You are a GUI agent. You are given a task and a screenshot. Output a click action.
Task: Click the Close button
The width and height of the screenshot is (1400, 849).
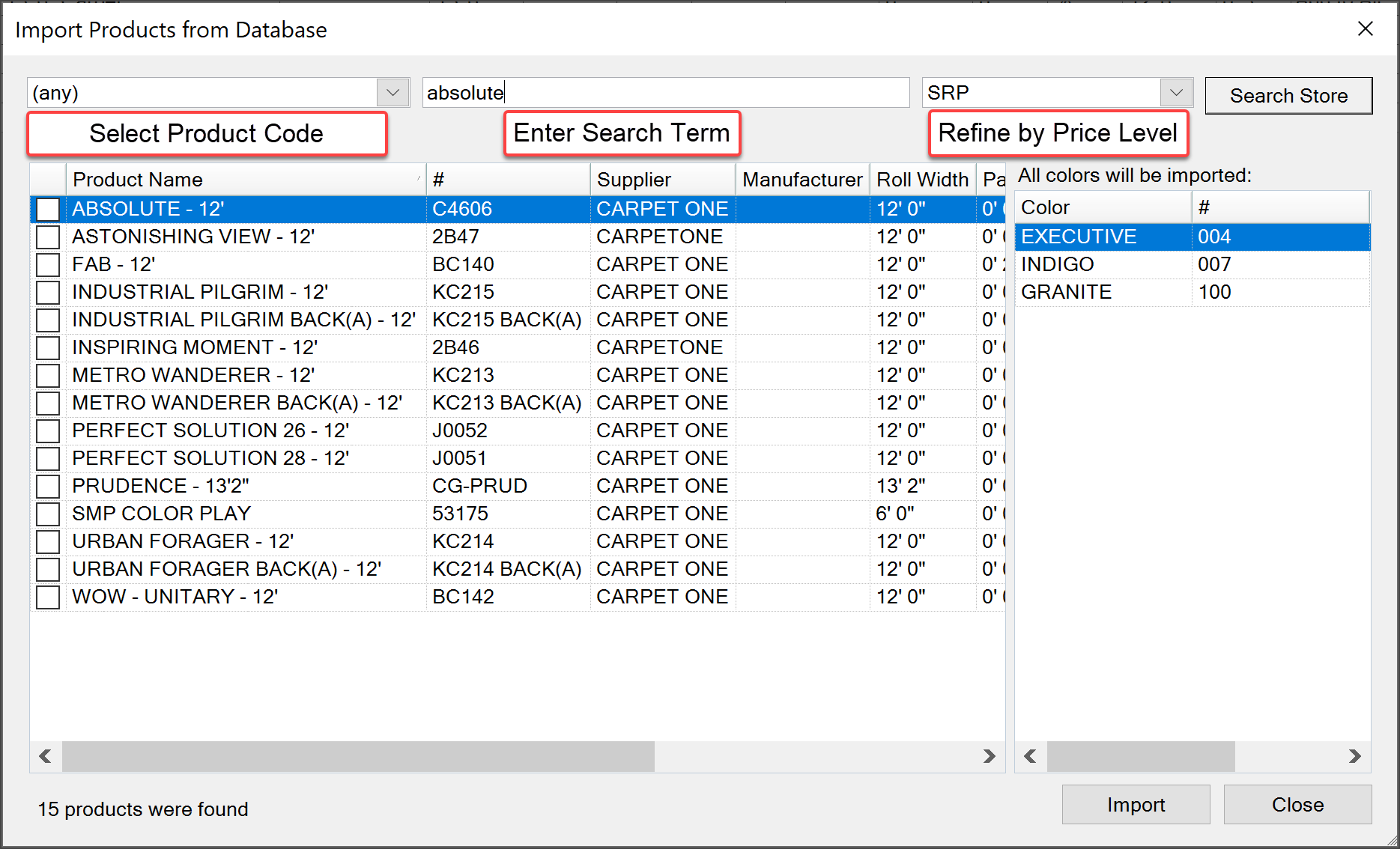point(1297,805)
